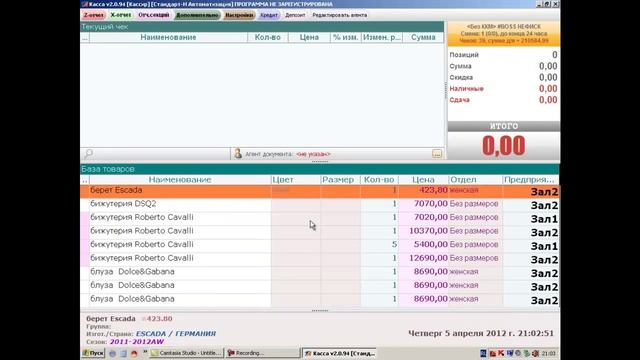
Task: Click the ИТОГО total 0,00 display
Action: pos(504,146)
